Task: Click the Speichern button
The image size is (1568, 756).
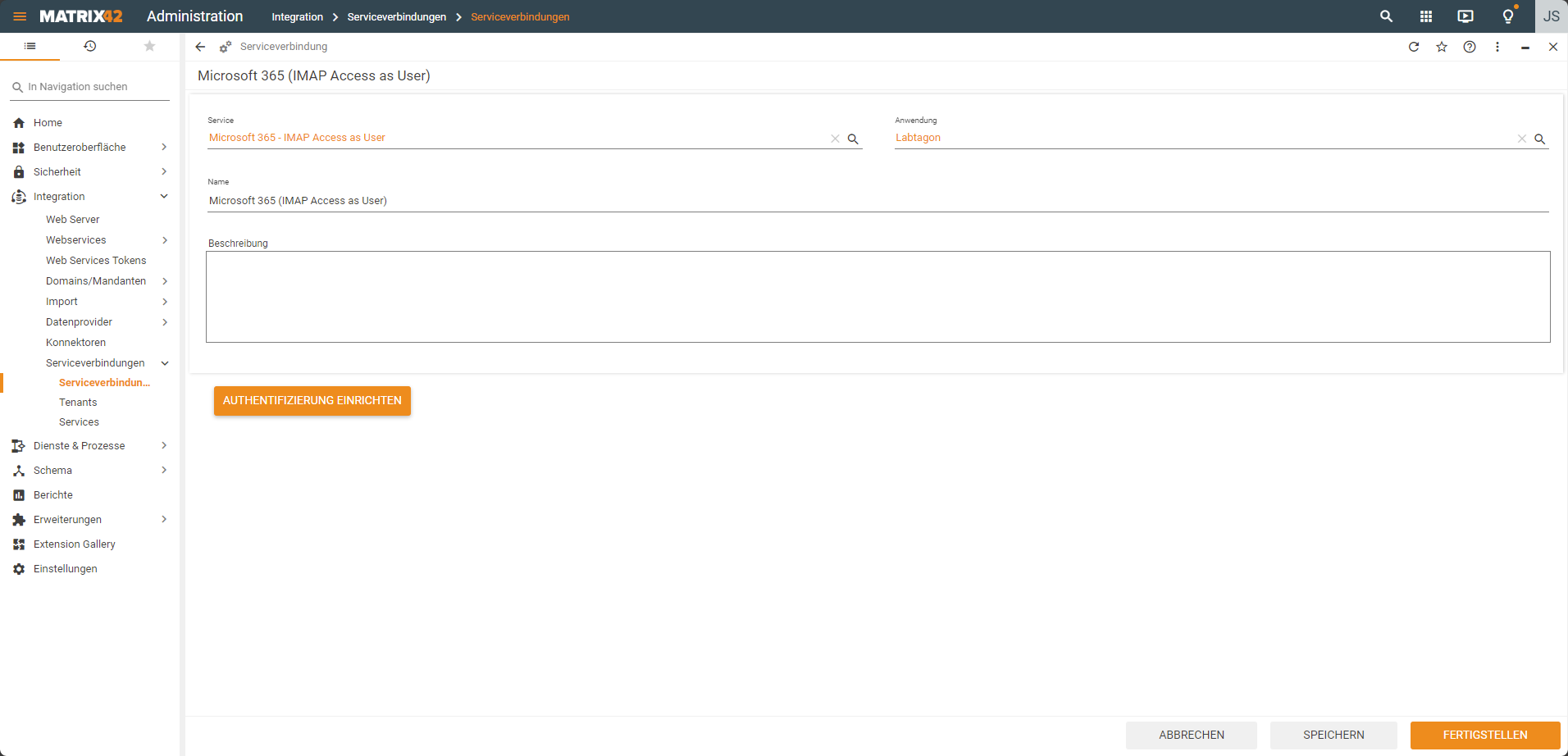Action: [1333, 736]
